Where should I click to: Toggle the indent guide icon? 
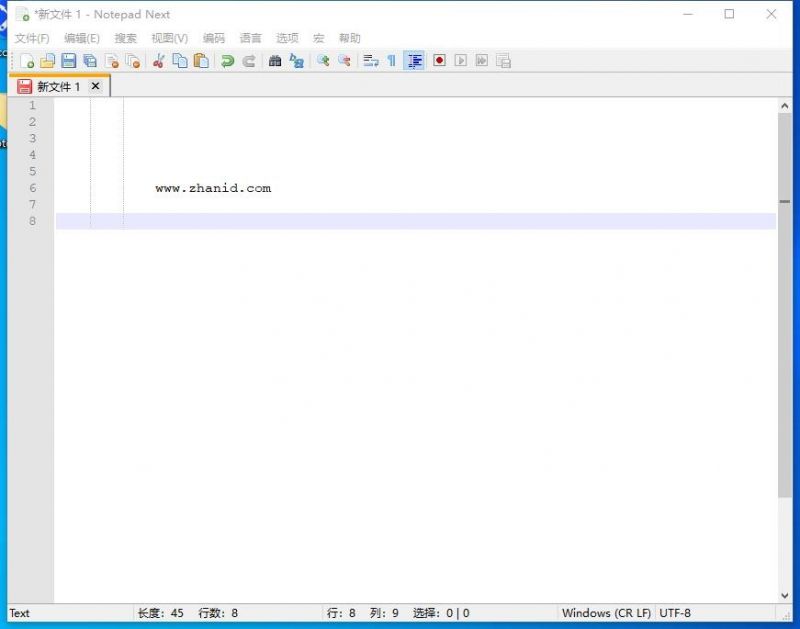point(414,61)
